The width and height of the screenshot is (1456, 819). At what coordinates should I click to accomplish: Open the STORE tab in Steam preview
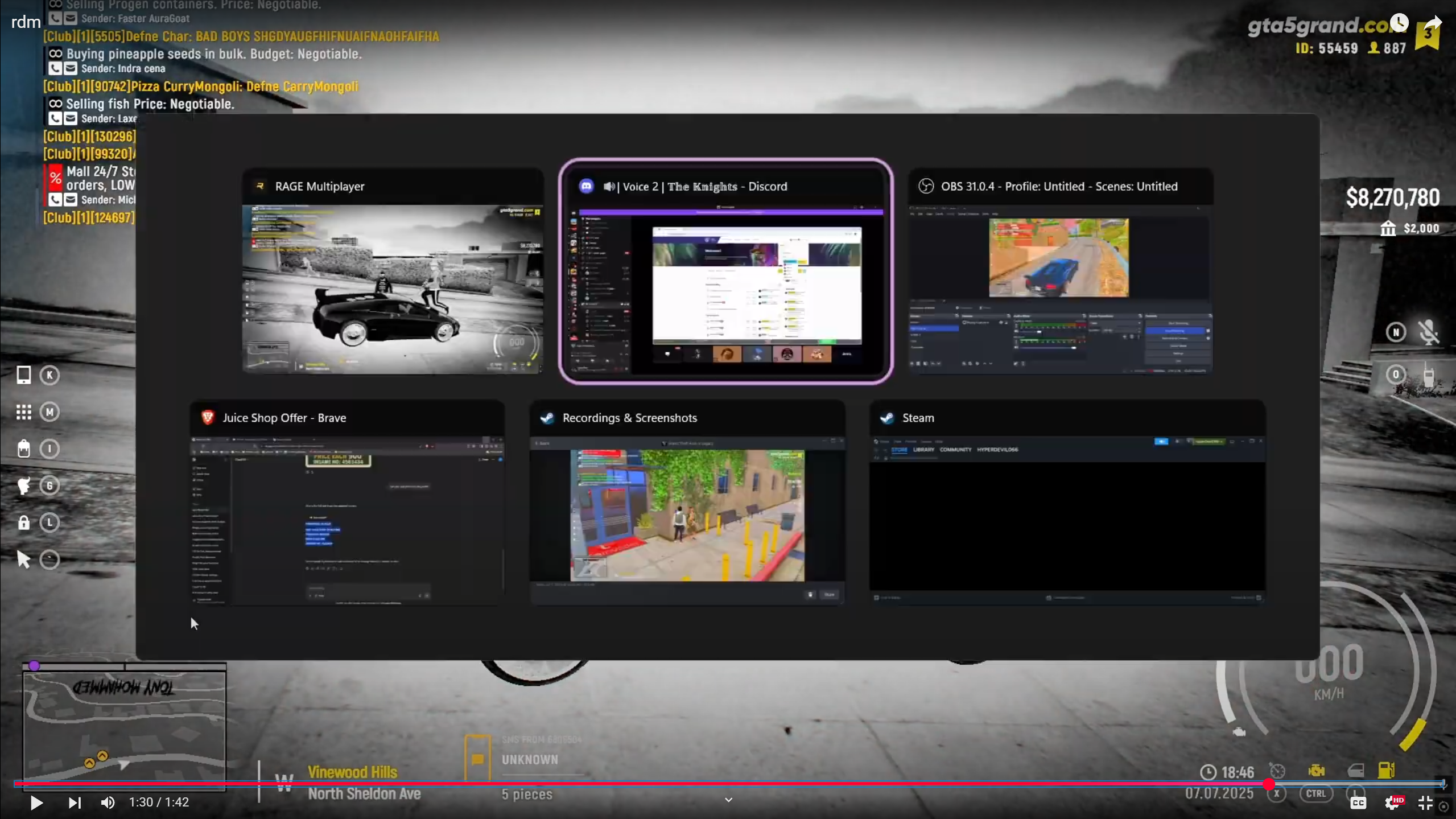899,450
